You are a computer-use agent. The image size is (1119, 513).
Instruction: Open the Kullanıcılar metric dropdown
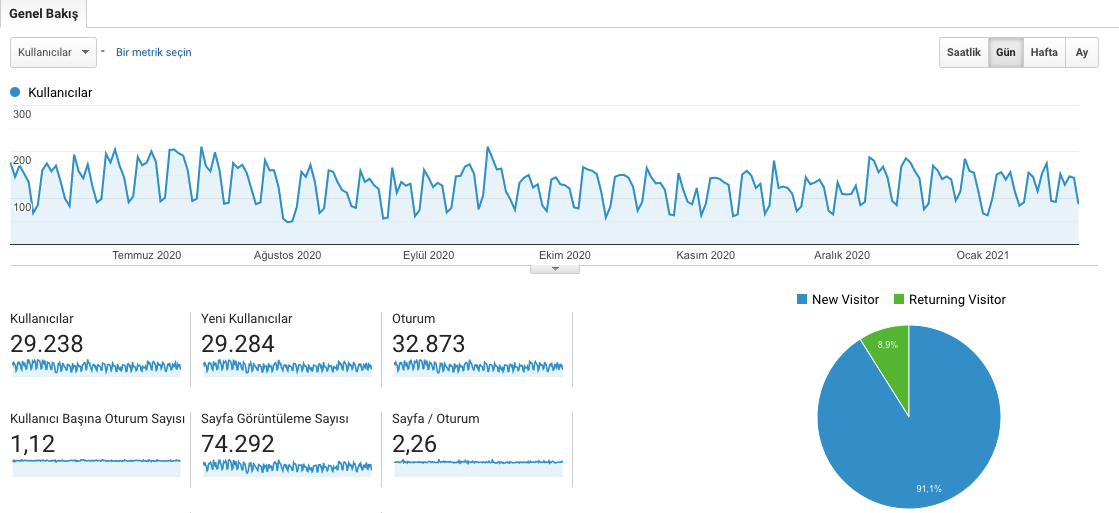coord(54,52)
